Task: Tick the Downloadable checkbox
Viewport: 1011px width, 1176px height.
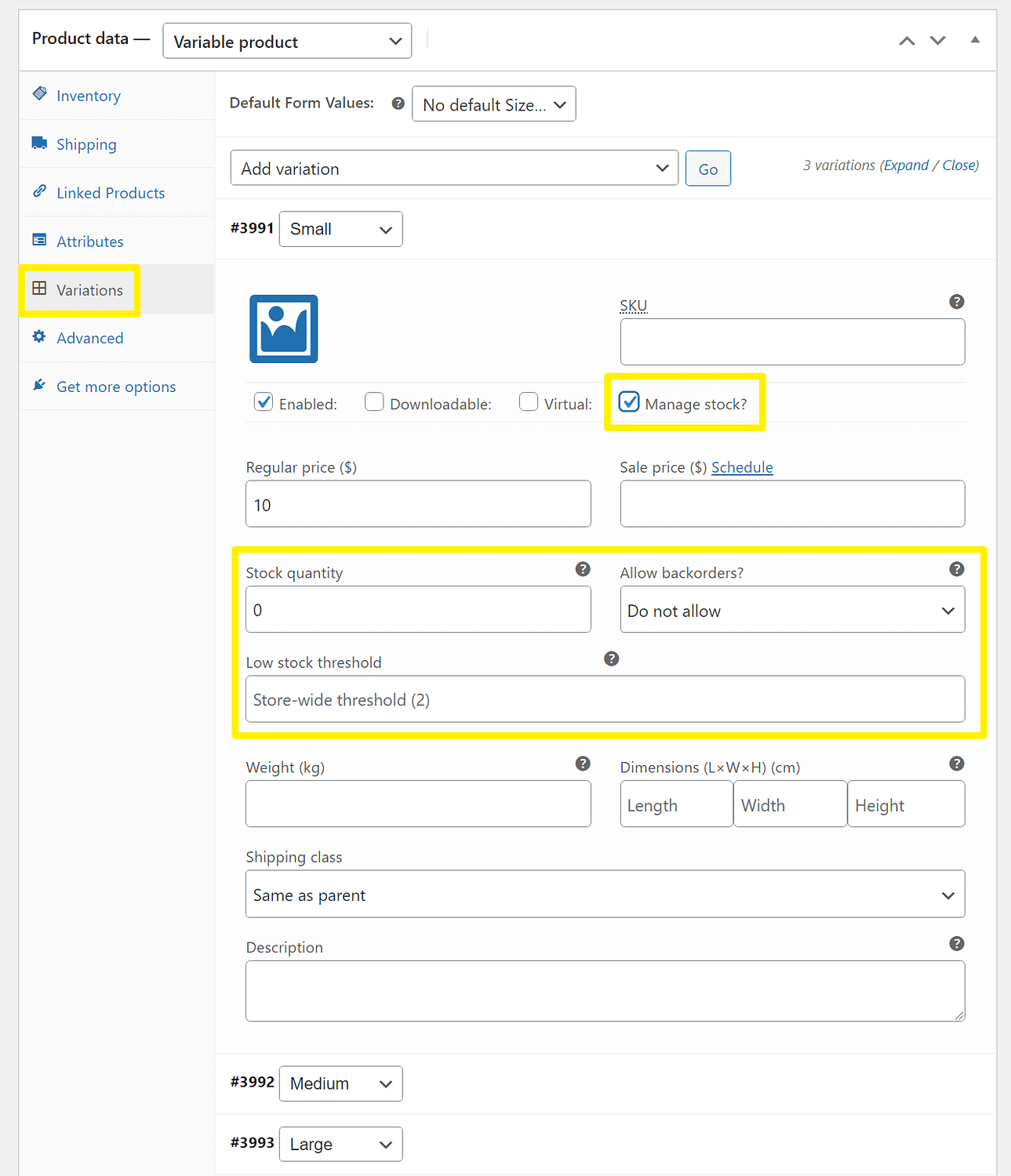Action: [374, 402]
